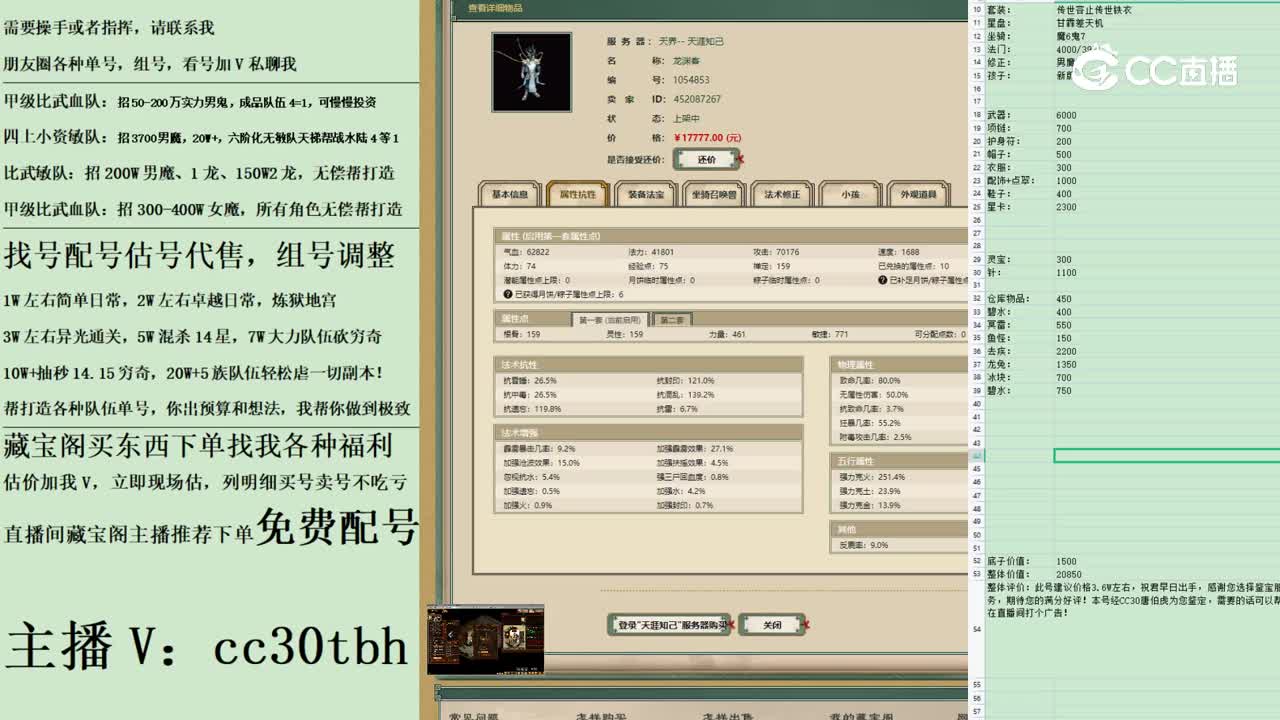
Task: Click item number 1054853
Action: [x=691, y=80]
